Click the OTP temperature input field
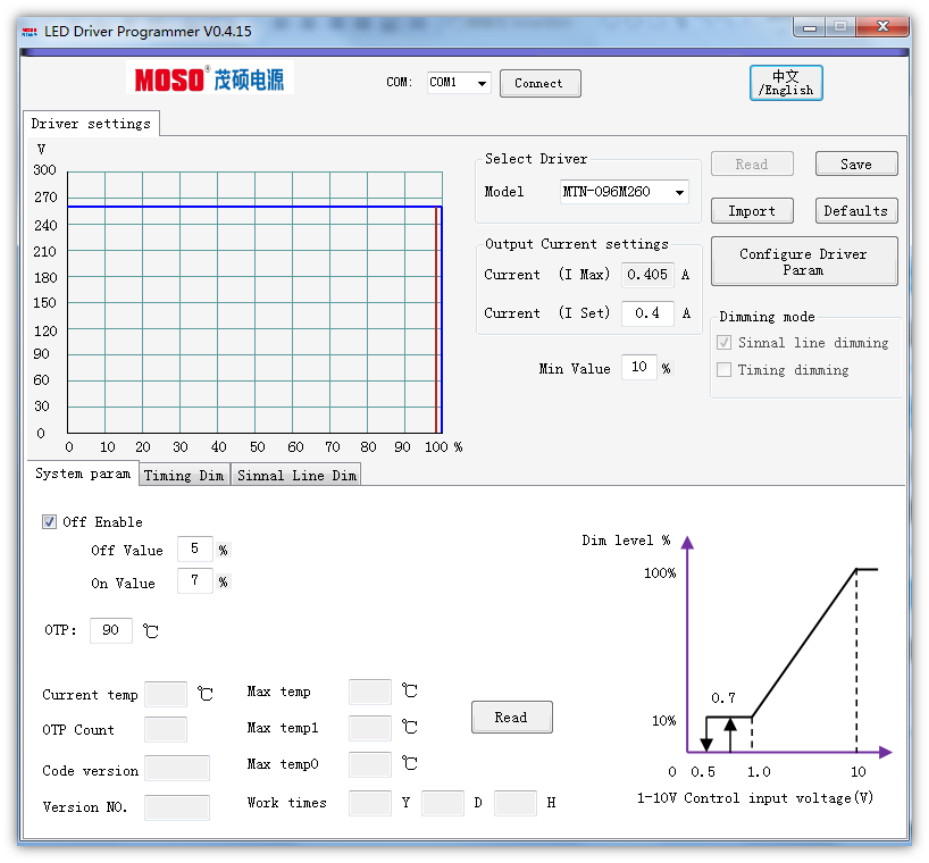 point(111,630)
